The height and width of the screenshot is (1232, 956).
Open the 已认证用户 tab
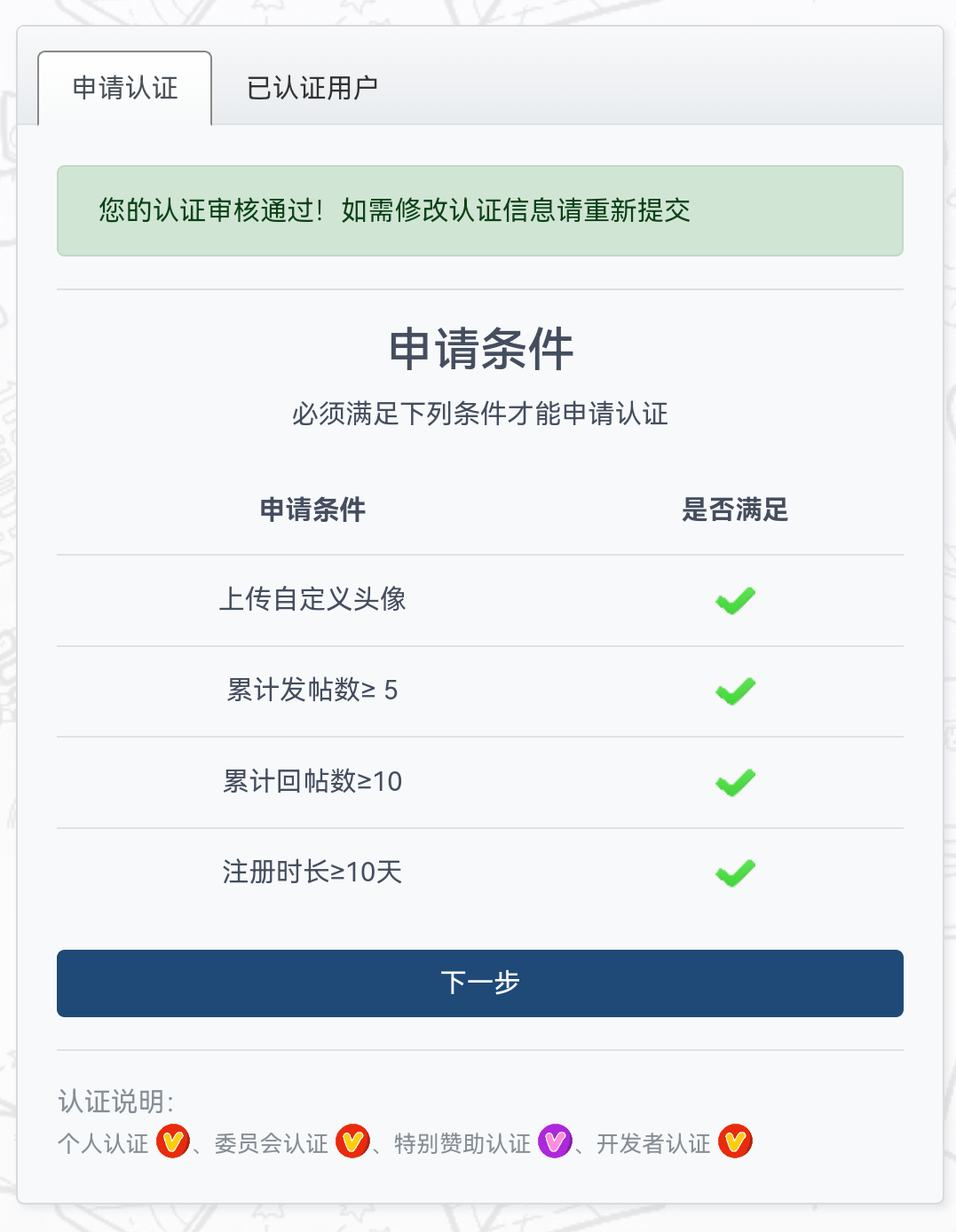coord(312,88)
